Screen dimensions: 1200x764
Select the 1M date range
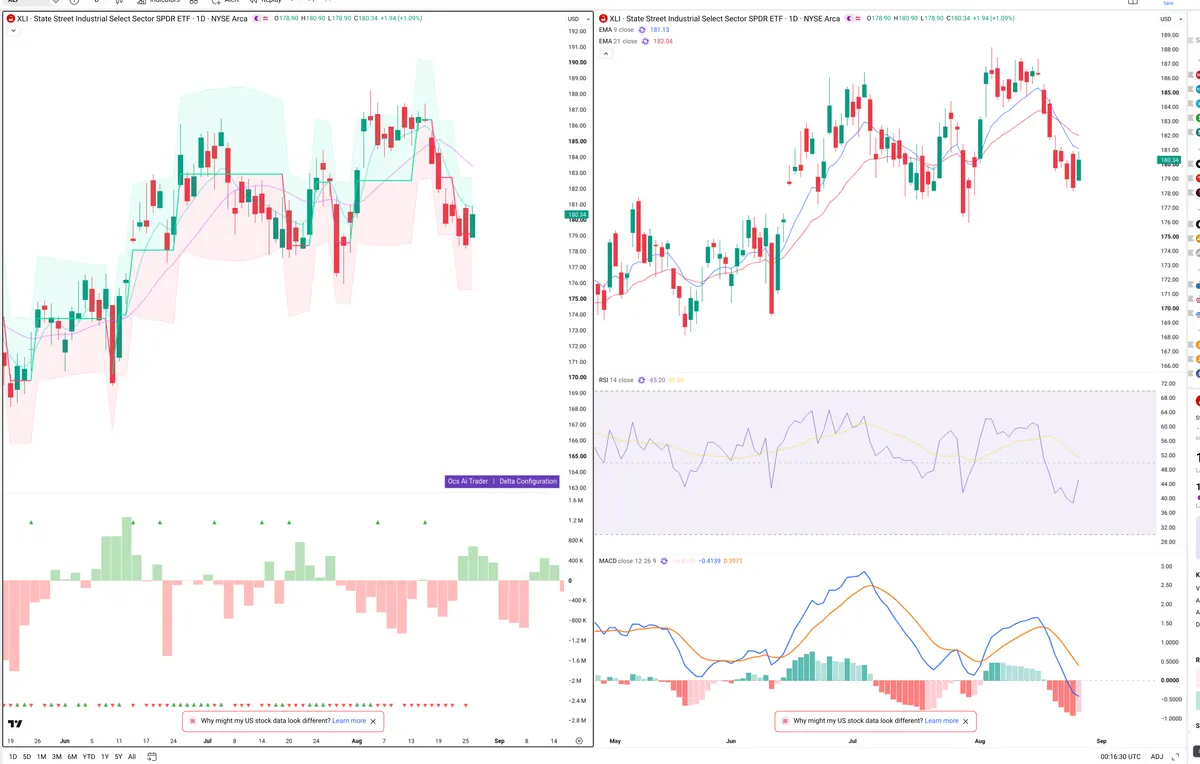[41, 757]
